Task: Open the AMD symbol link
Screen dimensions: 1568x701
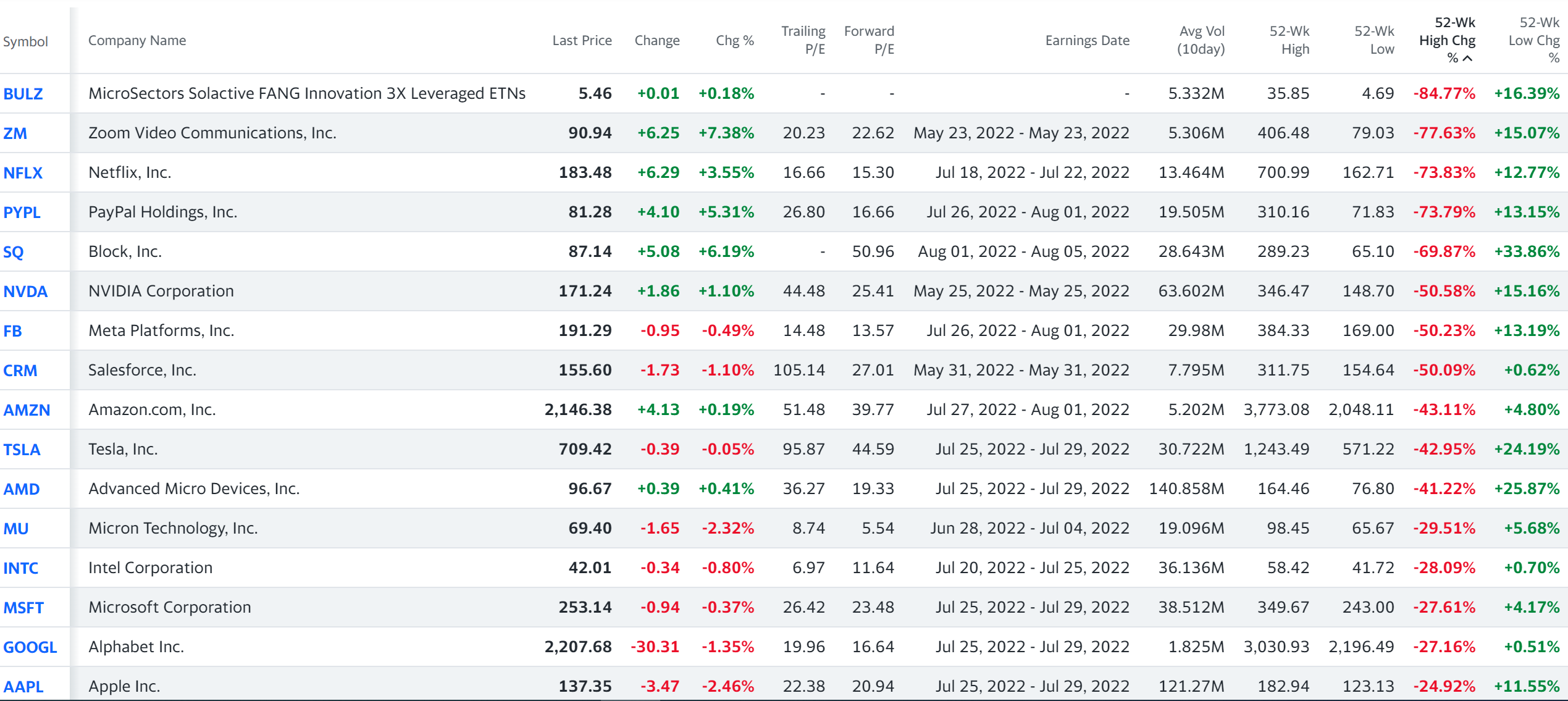Action: [22, 489]
